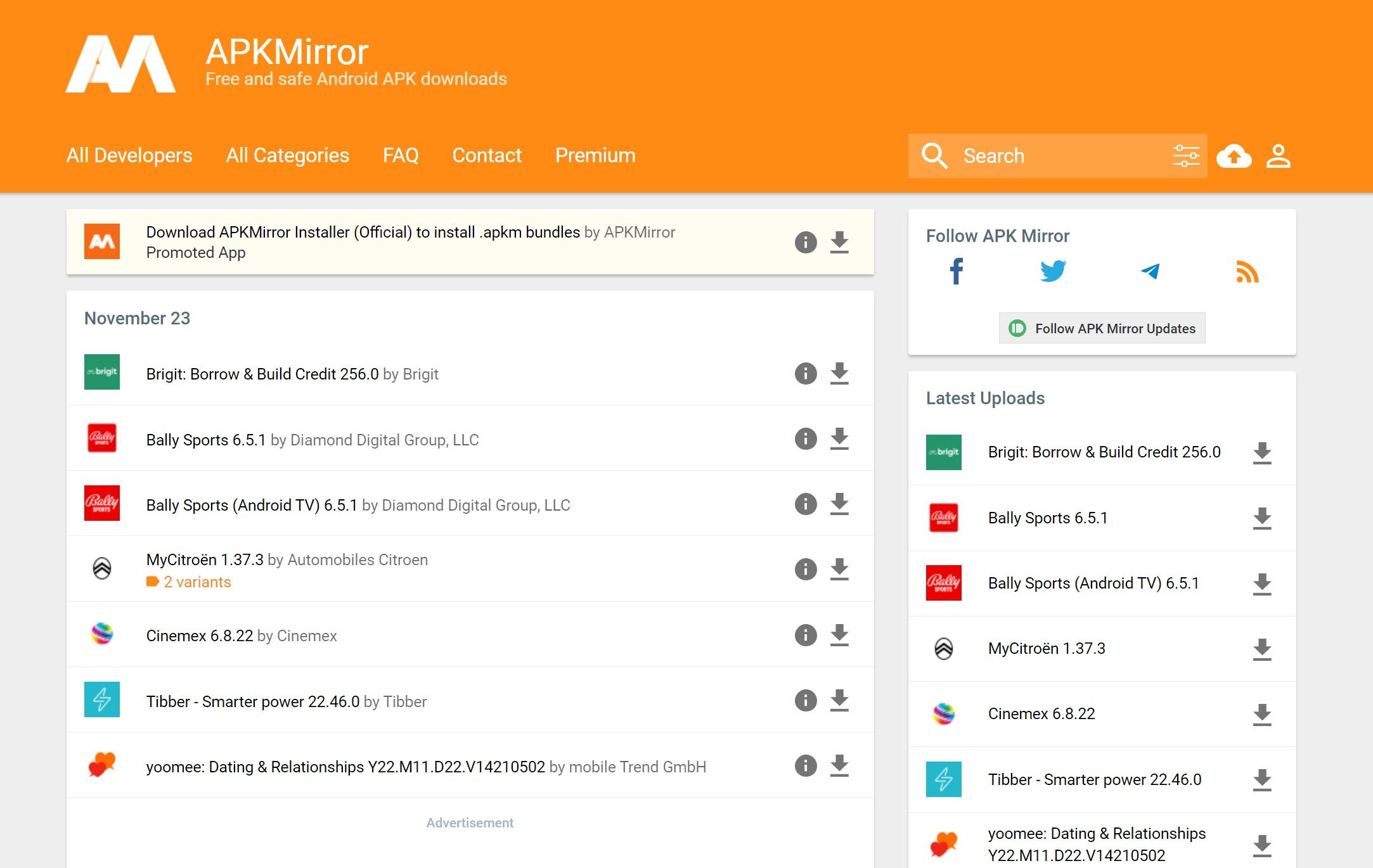The height and width of the screenshot is (868, 1373).
Task: Click the Facebook follow icon
Action: [x=956, y=272]
